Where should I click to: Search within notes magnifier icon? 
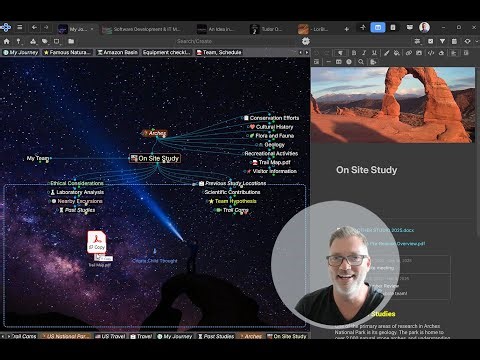(361, 62)
